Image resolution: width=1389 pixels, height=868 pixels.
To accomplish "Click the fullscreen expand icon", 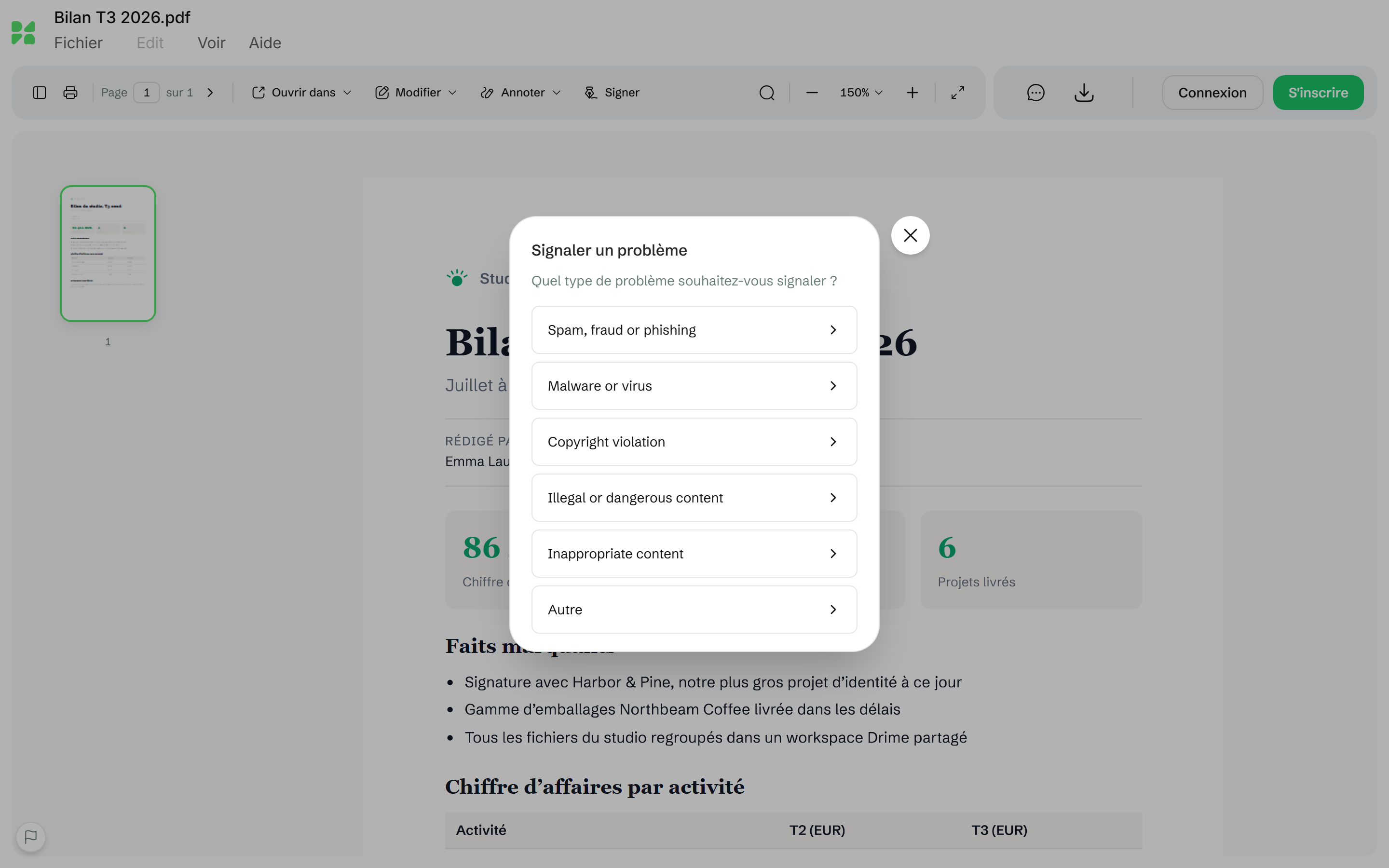I will click(x=957, y=93).
